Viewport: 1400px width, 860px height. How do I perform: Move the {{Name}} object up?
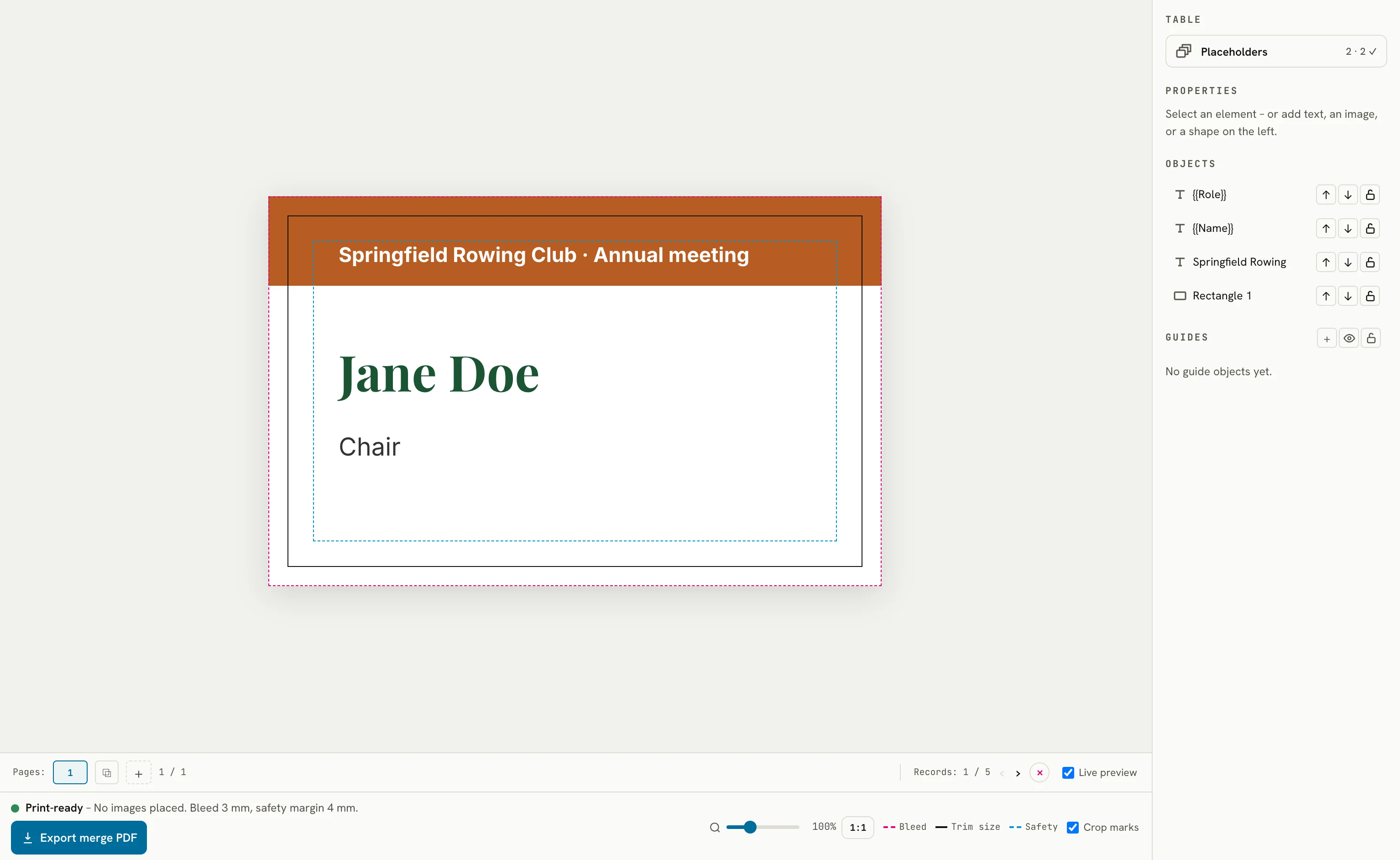[1326, 229]
